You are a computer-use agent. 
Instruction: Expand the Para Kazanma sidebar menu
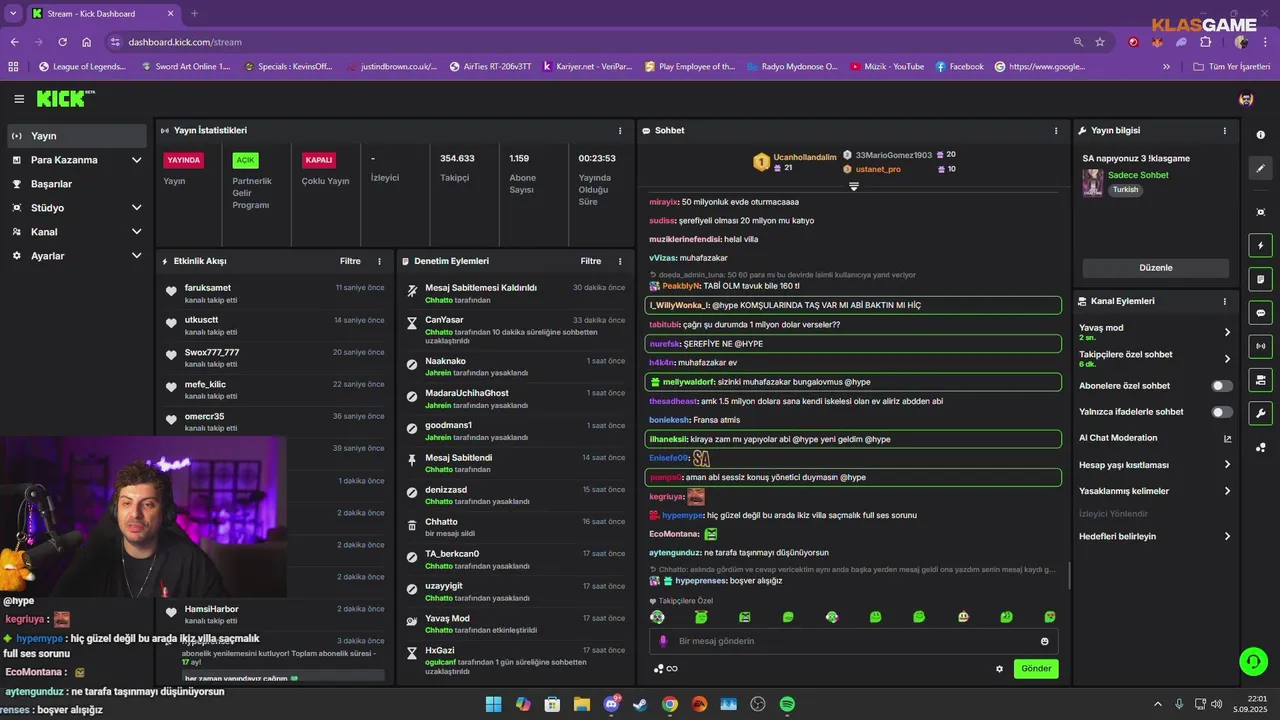tap(137, 160)
